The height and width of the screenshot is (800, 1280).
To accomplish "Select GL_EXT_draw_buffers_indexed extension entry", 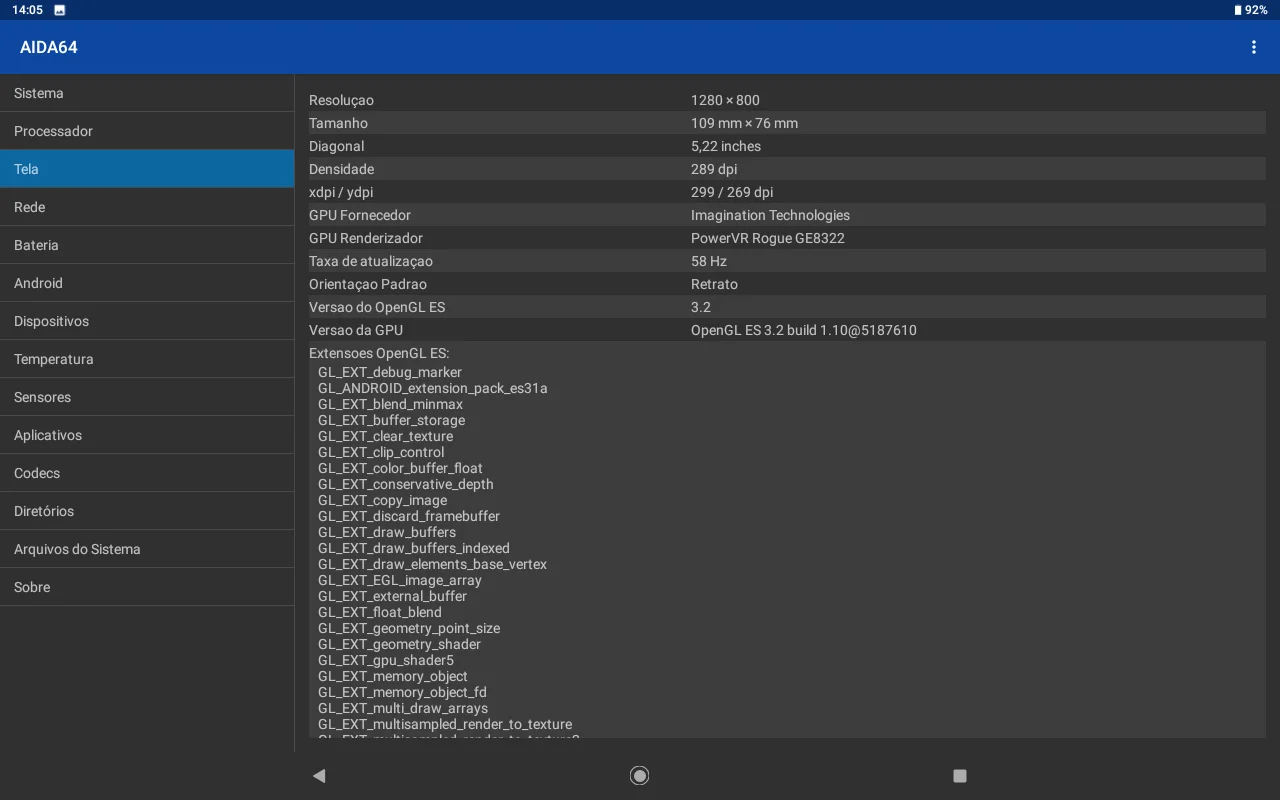I will 414,548.
